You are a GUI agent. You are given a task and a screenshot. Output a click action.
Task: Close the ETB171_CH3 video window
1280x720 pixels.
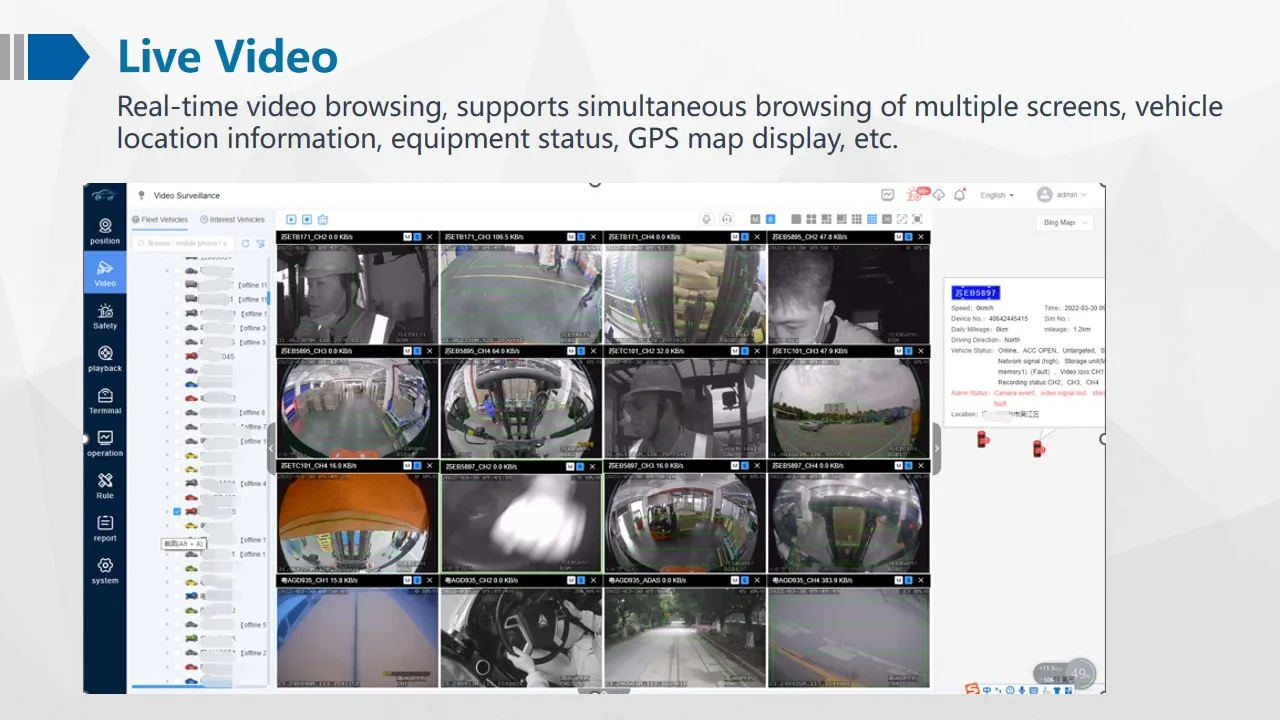point(594,237)
